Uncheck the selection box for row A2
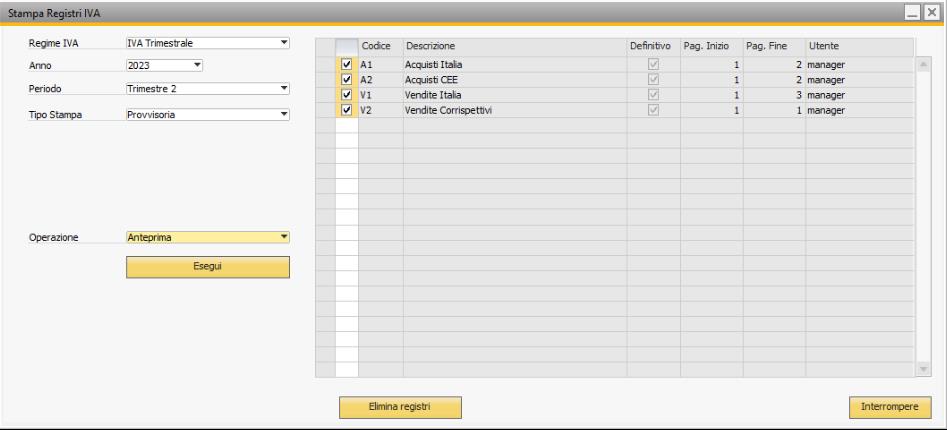This screenshot has height=430, width=947. (x=347, y=80)
